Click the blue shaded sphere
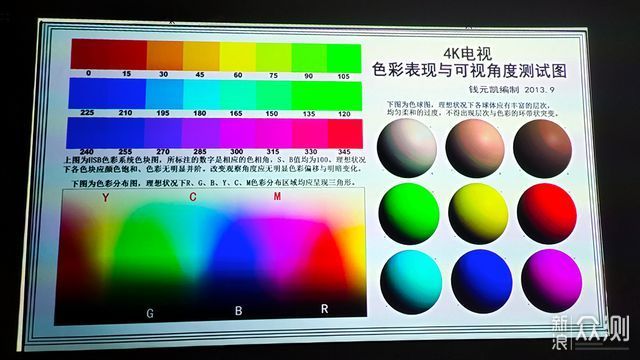The width and height of the screenshot is (640, 360). click(x=482, y=282)
